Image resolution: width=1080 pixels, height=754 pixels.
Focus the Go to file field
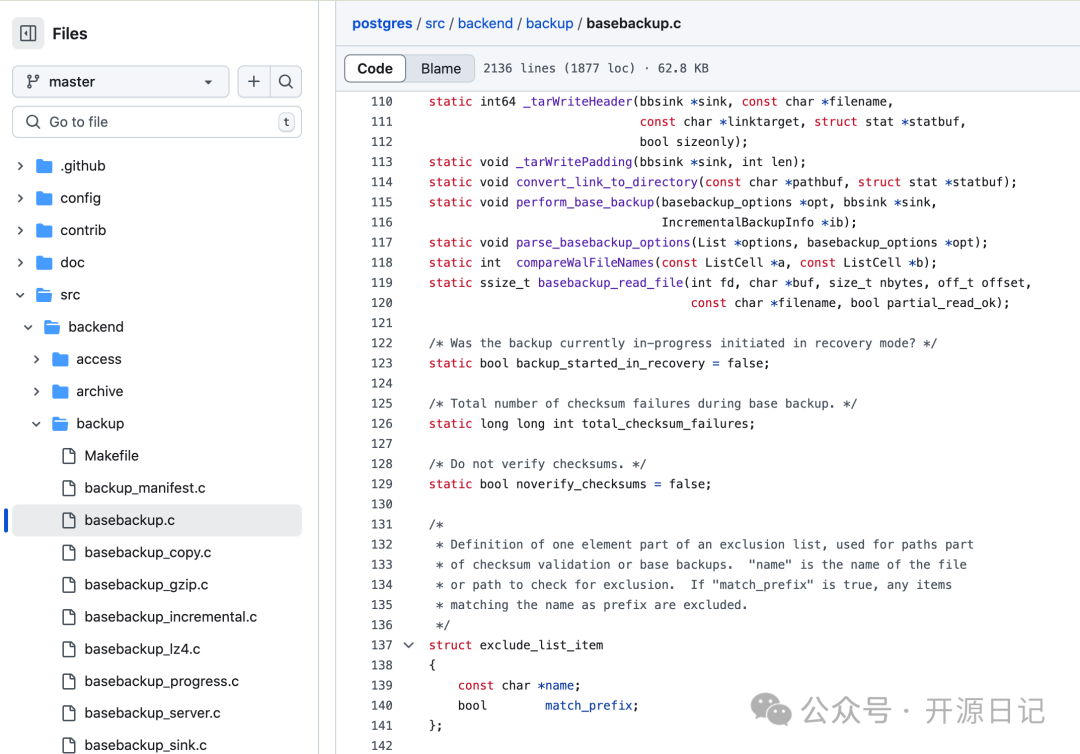[157, 122]
